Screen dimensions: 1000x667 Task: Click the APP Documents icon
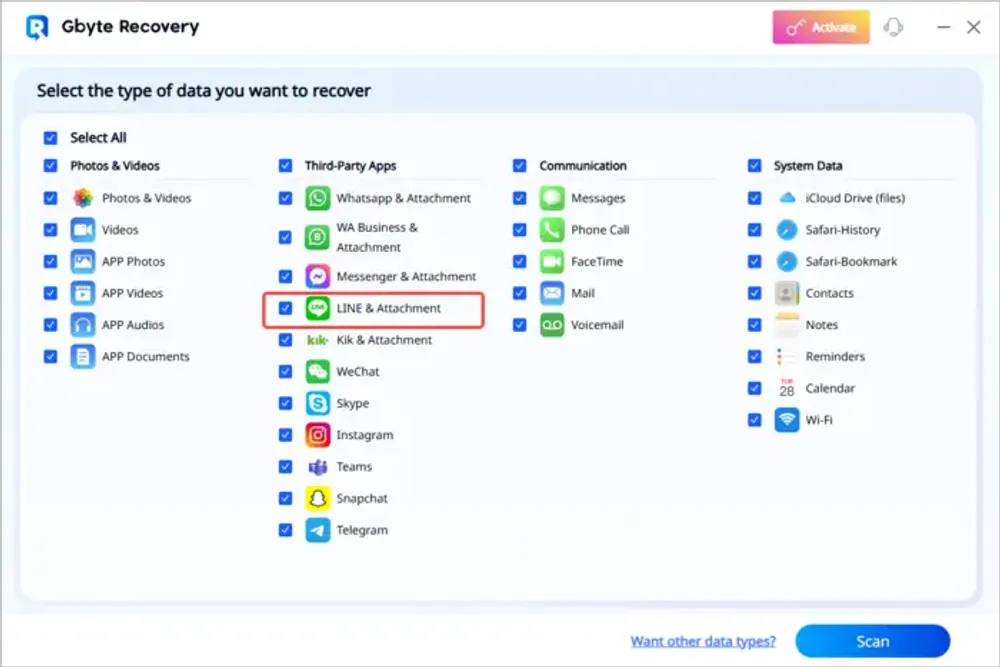pos(83,356)
